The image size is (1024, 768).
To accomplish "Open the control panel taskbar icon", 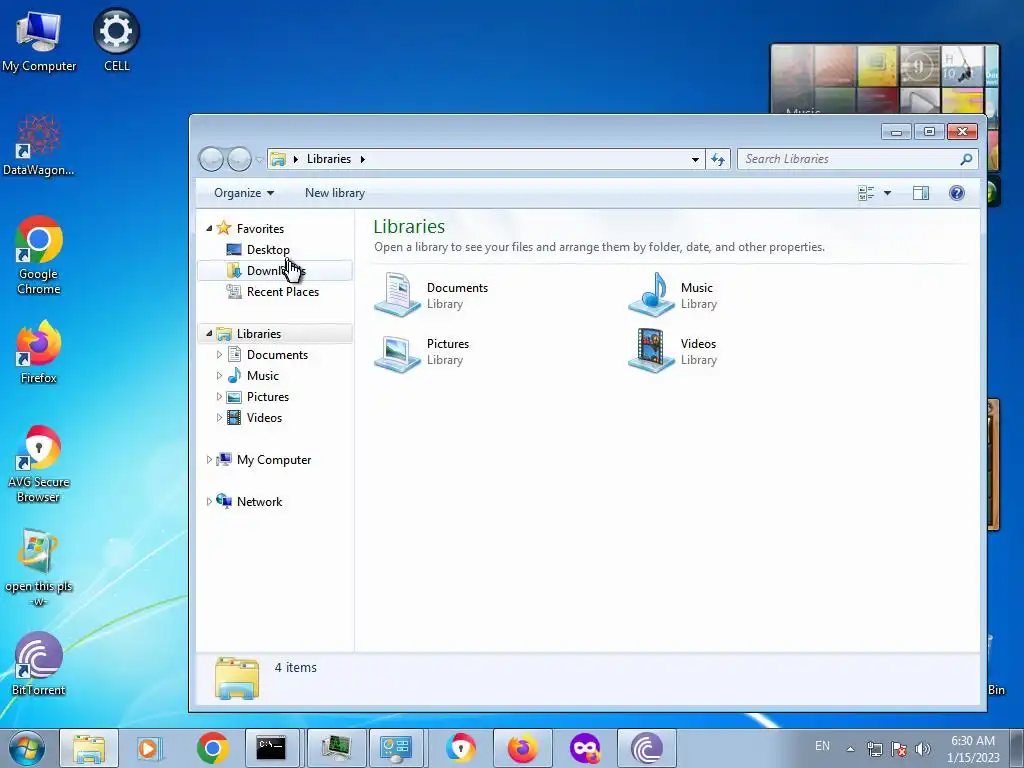I will click(396, 748).
